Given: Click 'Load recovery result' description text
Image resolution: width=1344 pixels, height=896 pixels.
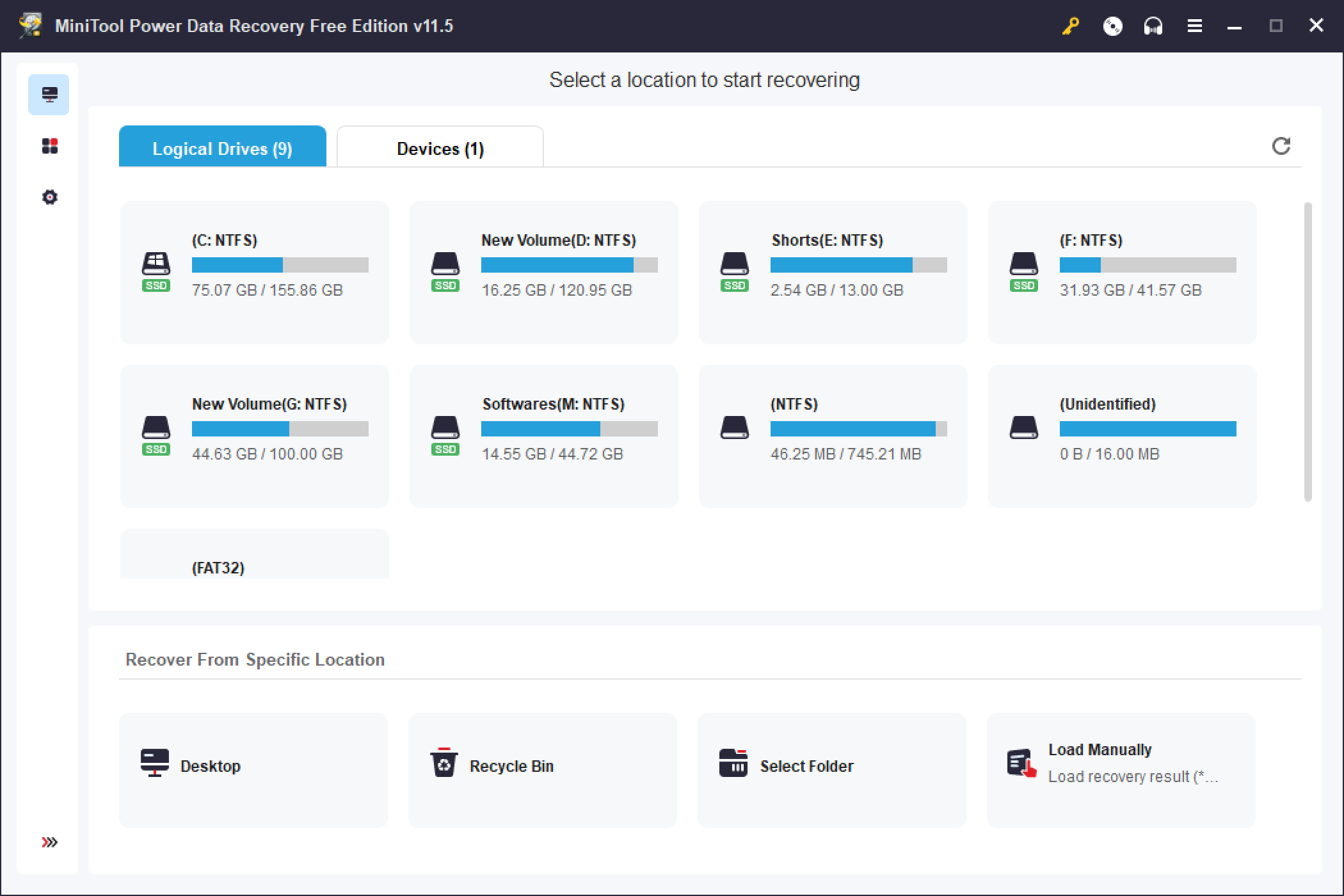Looking at the screenshot, I should (x=1133, y=776).
